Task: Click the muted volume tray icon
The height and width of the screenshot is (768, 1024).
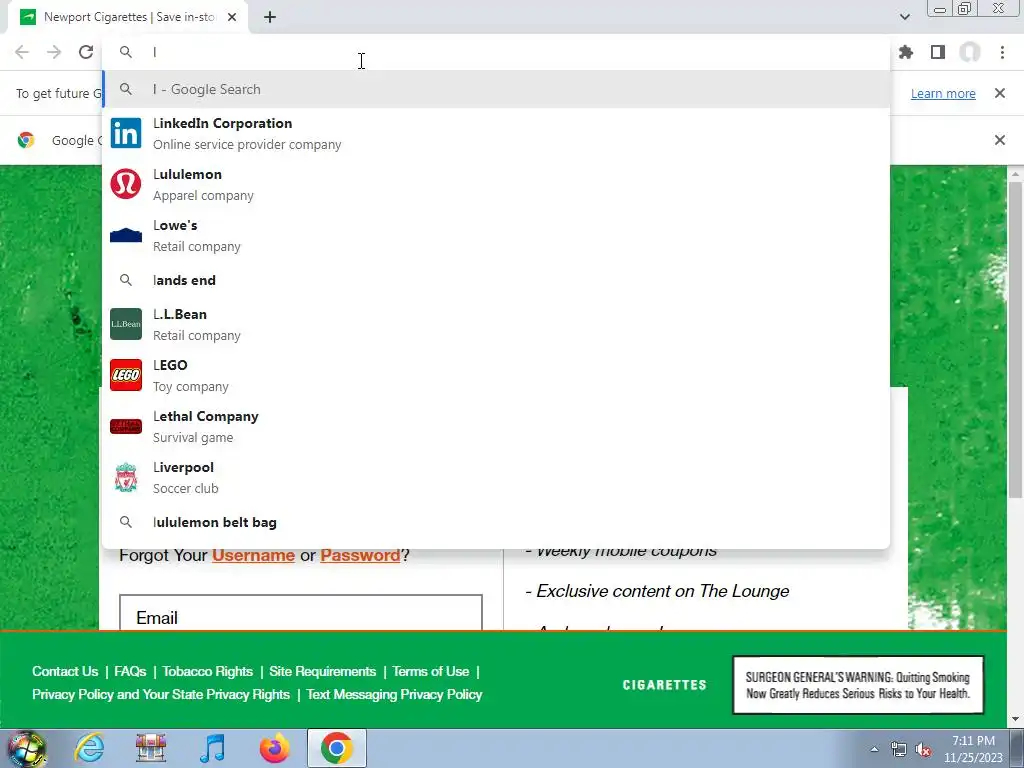Action: click(x=923, y=750)
